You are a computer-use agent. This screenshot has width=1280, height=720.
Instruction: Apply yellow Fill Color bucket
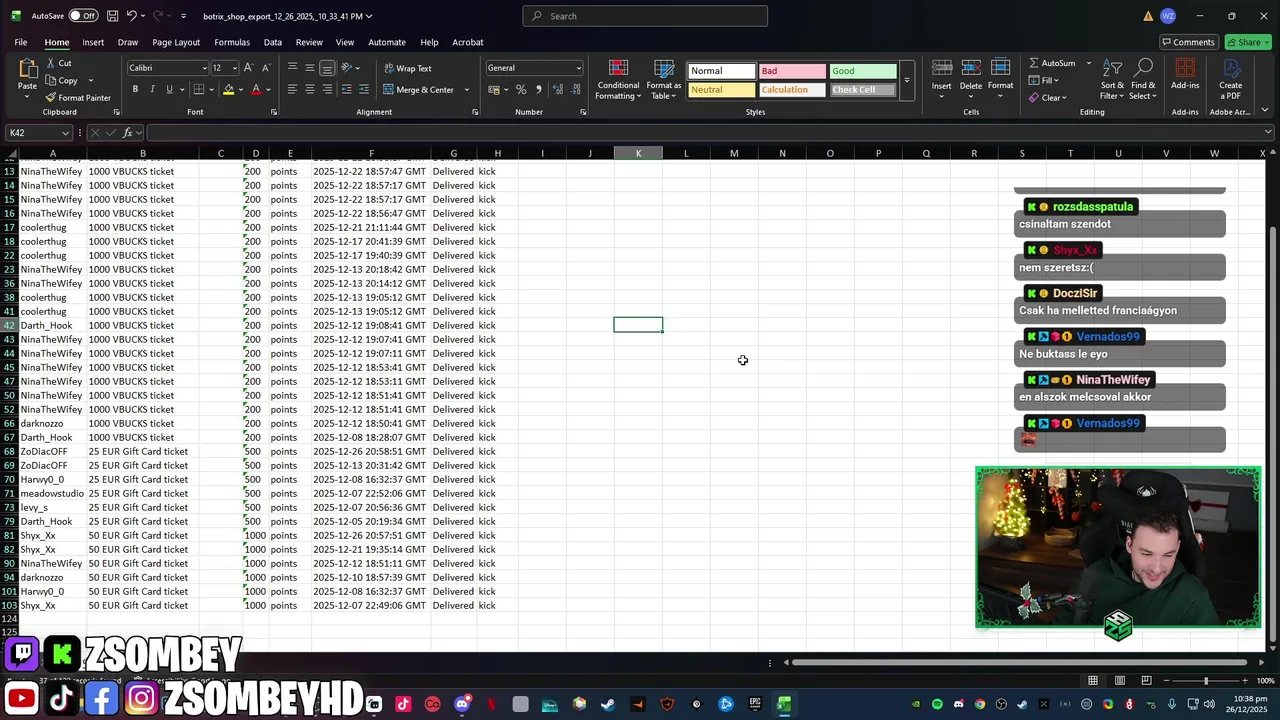click(x=228, y=90)
